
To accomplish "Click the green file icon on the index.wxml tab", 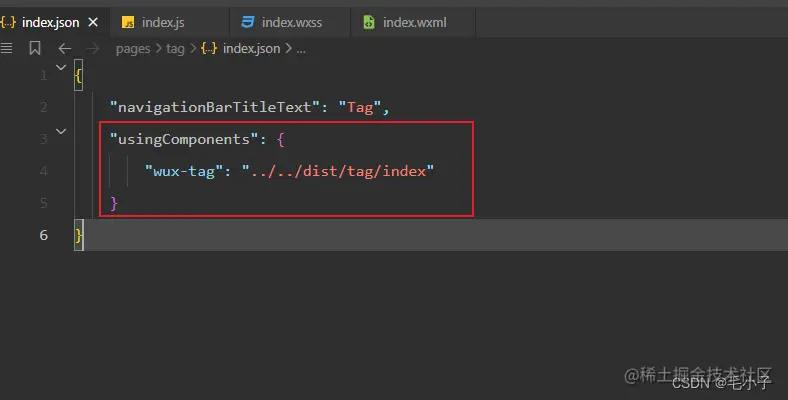I will (x=369, y=23).
